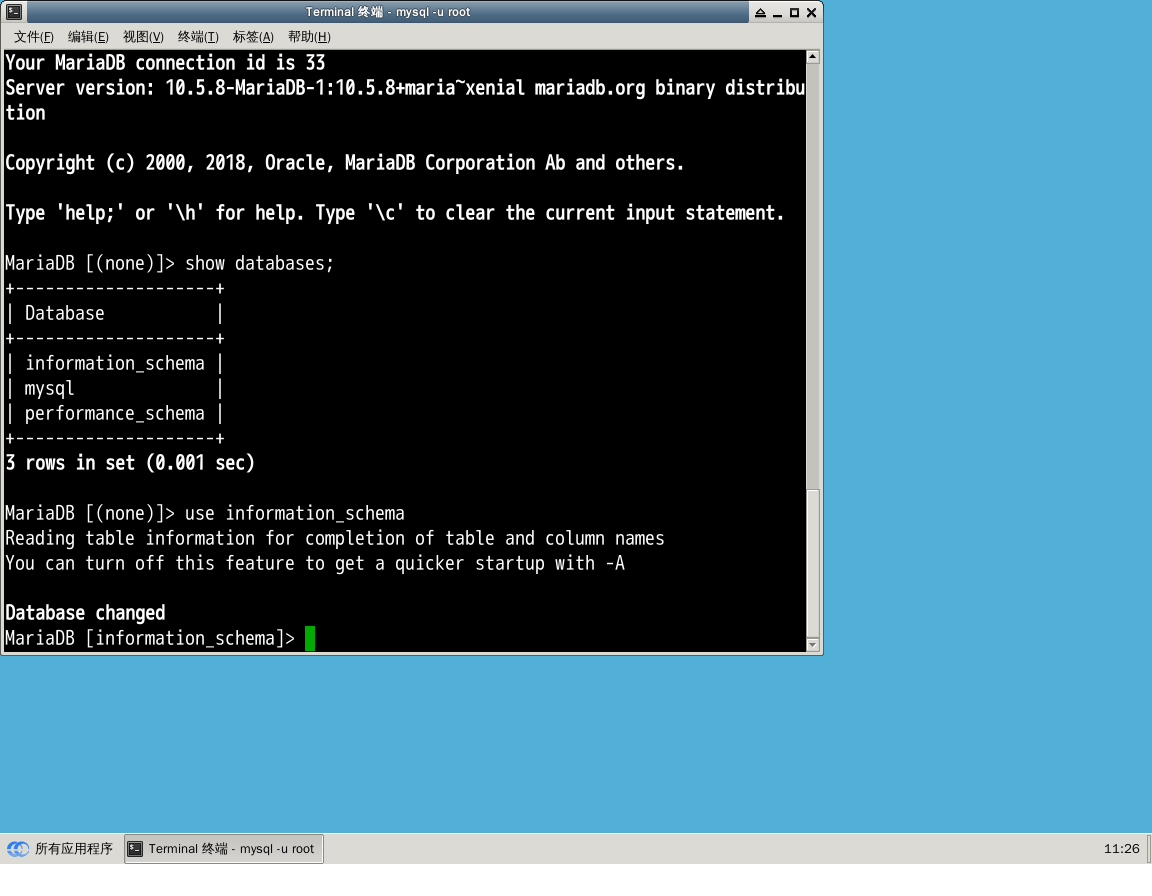This screenshot has width=1152, height=896.
Task: Click the terminal icon in taskbar button
Action: [135, 849]
